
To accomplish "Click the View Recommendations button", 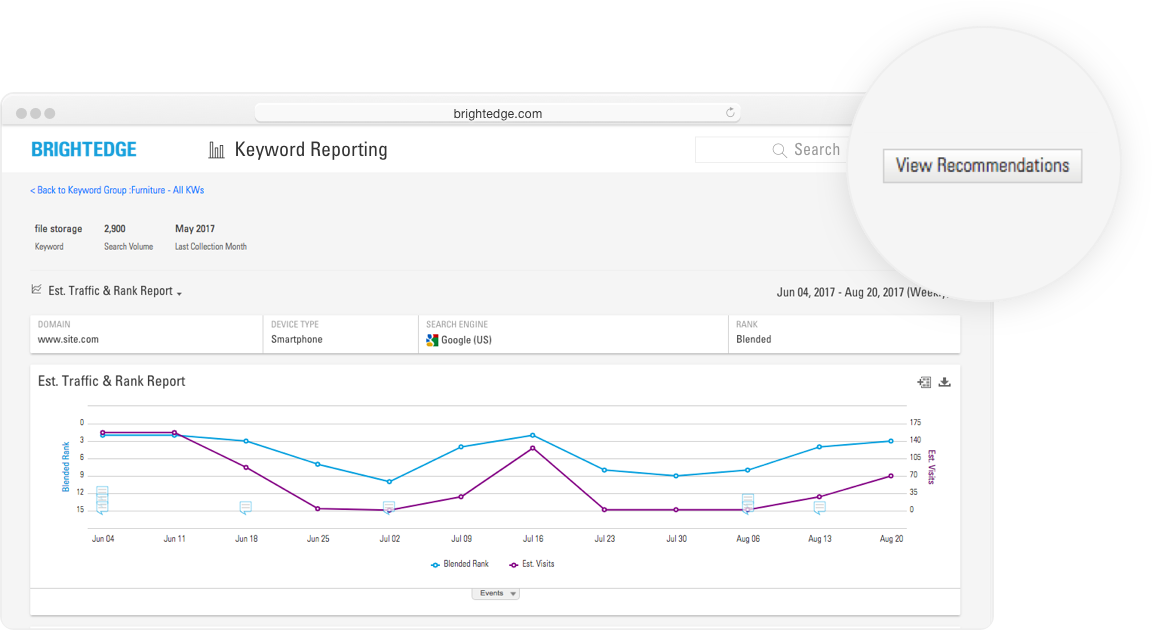I will click(982, 166).
